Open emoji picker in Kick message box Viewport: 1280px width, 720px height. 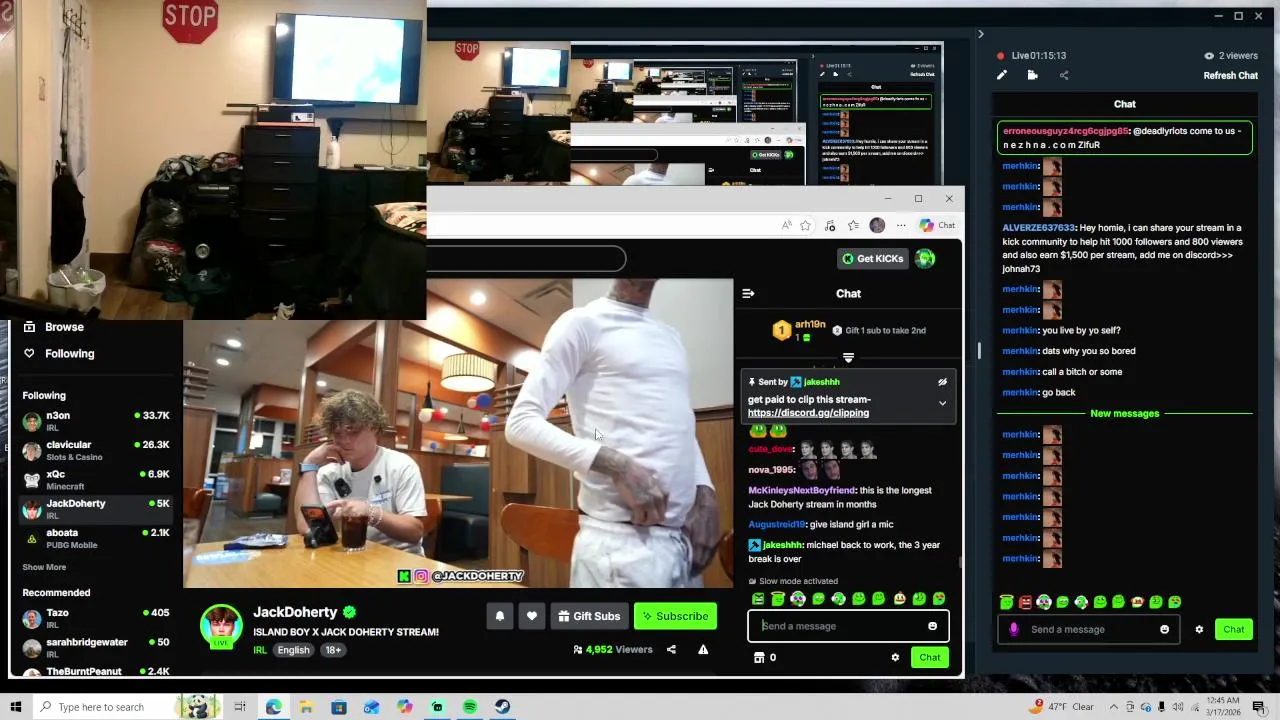click(x=932, y=626)
